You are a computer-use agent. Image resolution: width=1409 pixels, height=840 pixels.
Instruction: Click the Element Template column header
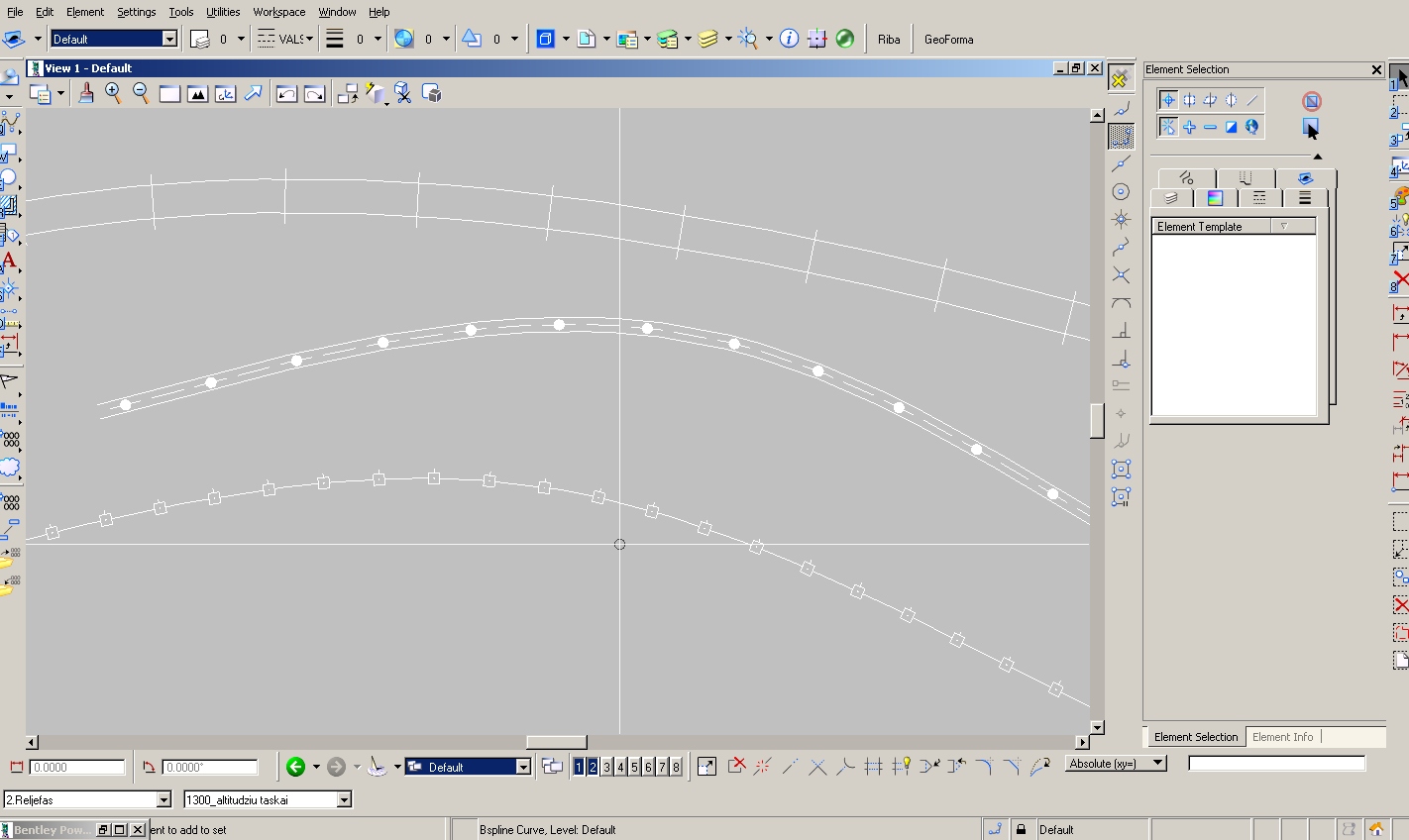(x=1211, y=226)
